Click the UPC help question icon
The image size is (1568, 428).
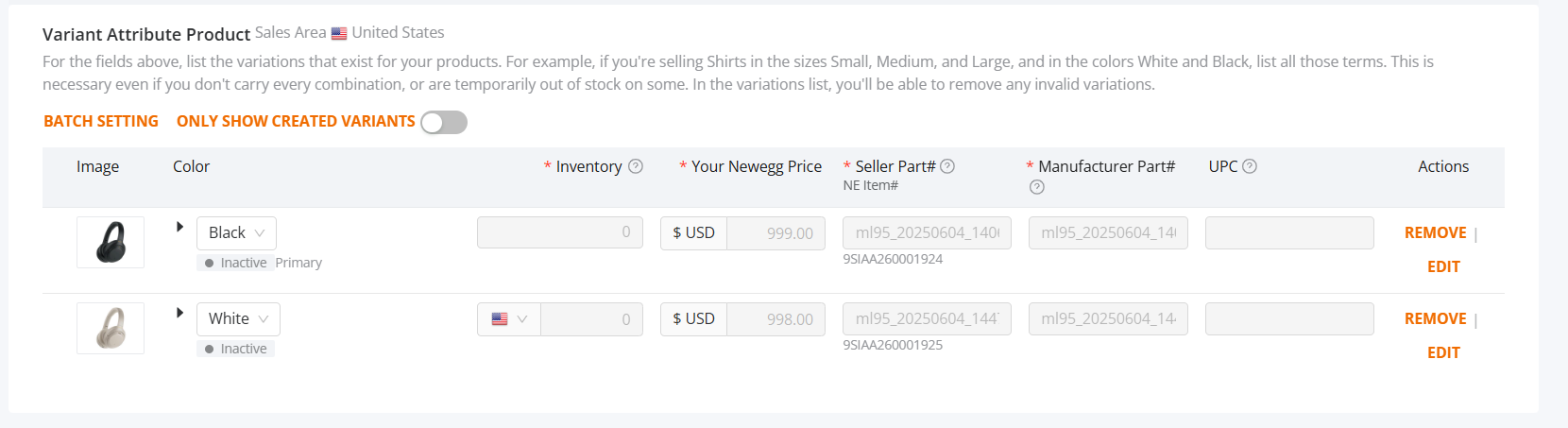tap(1250, 166)
